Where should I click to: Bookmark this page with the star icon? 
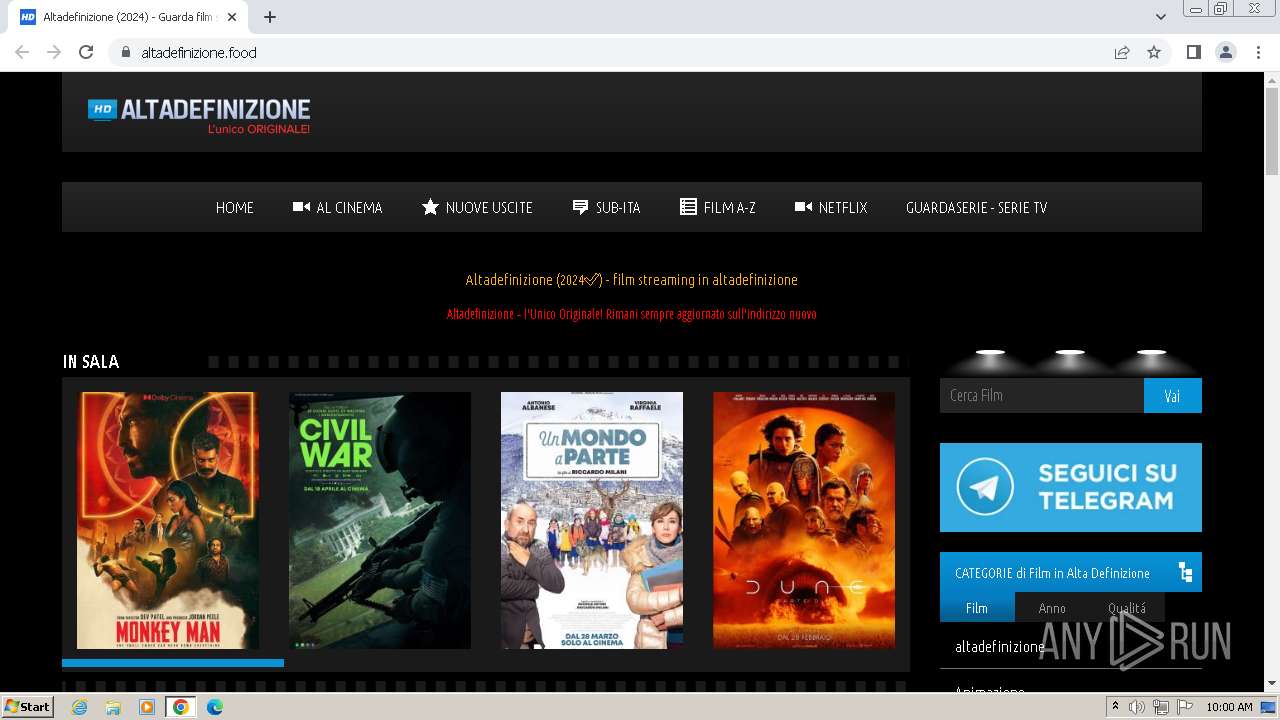coord(1154,52)
